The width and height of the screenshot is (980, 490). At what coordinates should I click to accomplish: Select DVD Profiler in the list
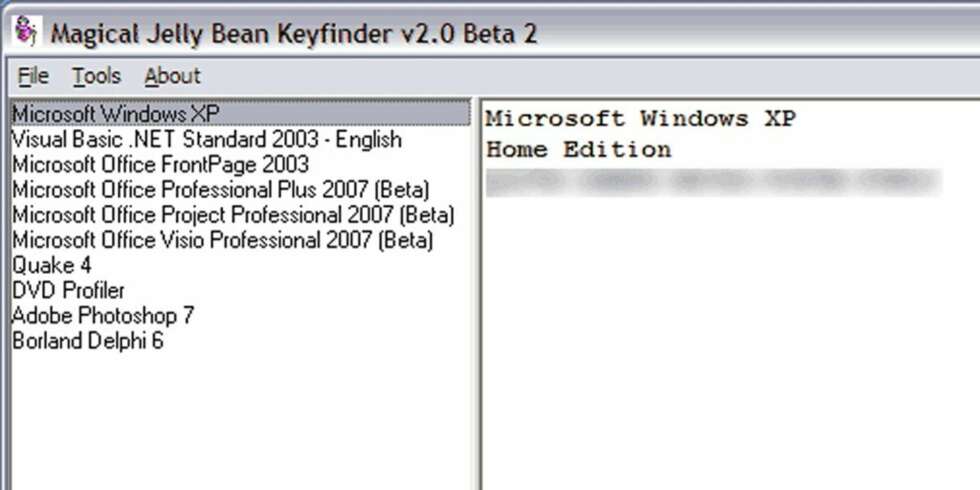pos(68,290)
